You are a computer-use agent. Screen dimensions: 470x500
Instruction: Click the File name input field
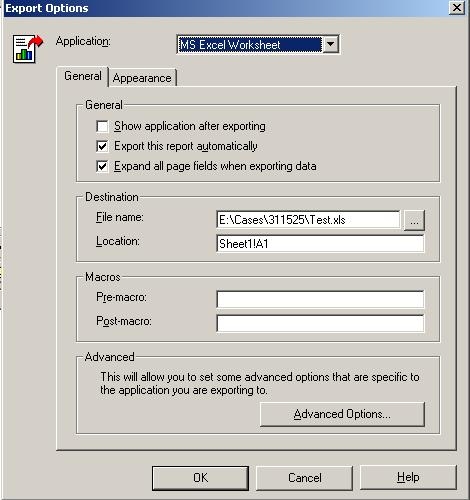pyautogui.click(x=308, y=220)
